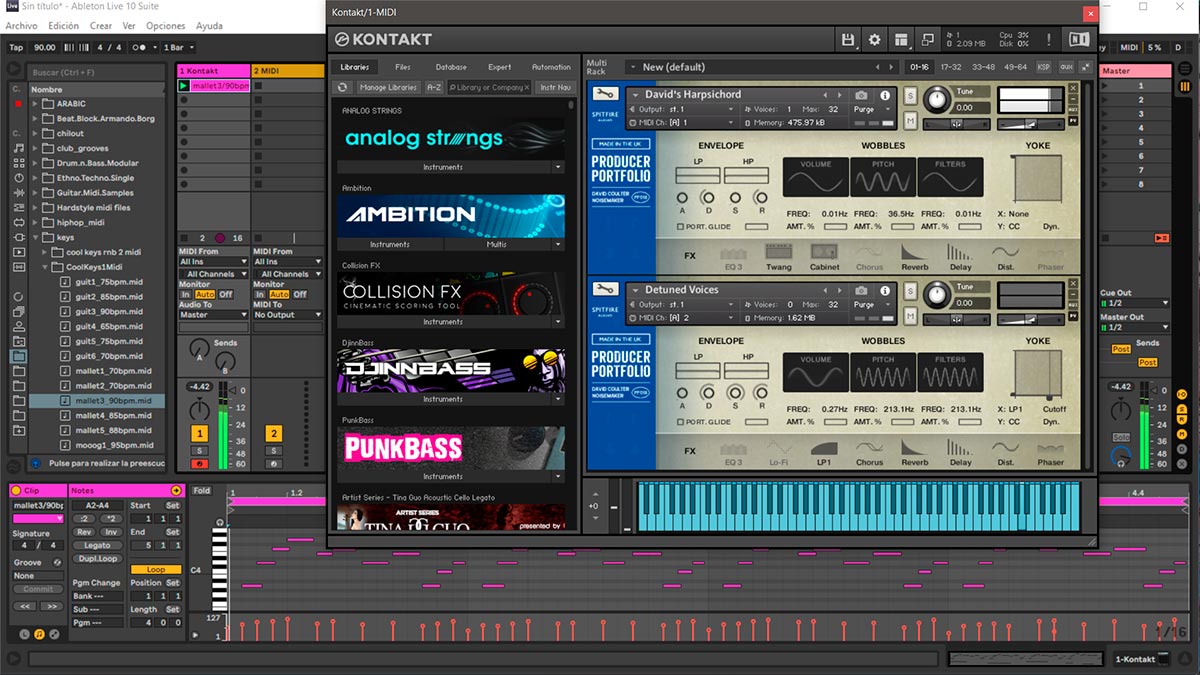Solo David's Harpsichord with the S button
This screenshot has height=675, width=1200.
910,95
